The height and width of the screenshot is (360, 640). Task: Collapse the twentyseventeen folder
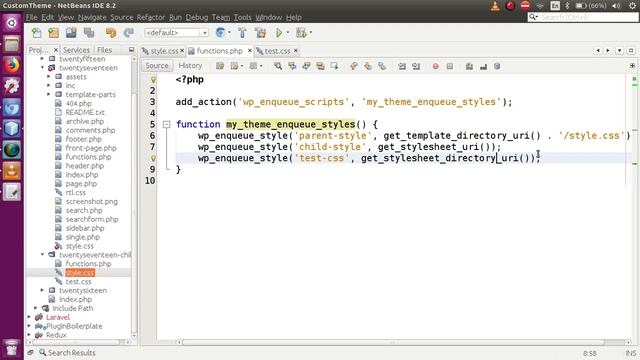point(42,68)
